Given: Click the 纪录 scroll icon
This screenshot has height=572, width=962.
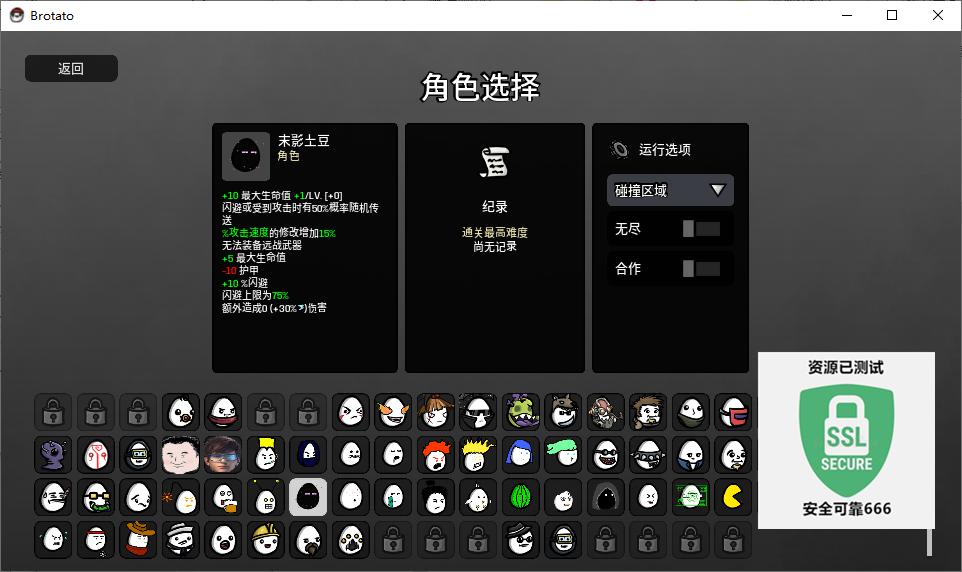Looking at the screenshot, I should [494, 162].
